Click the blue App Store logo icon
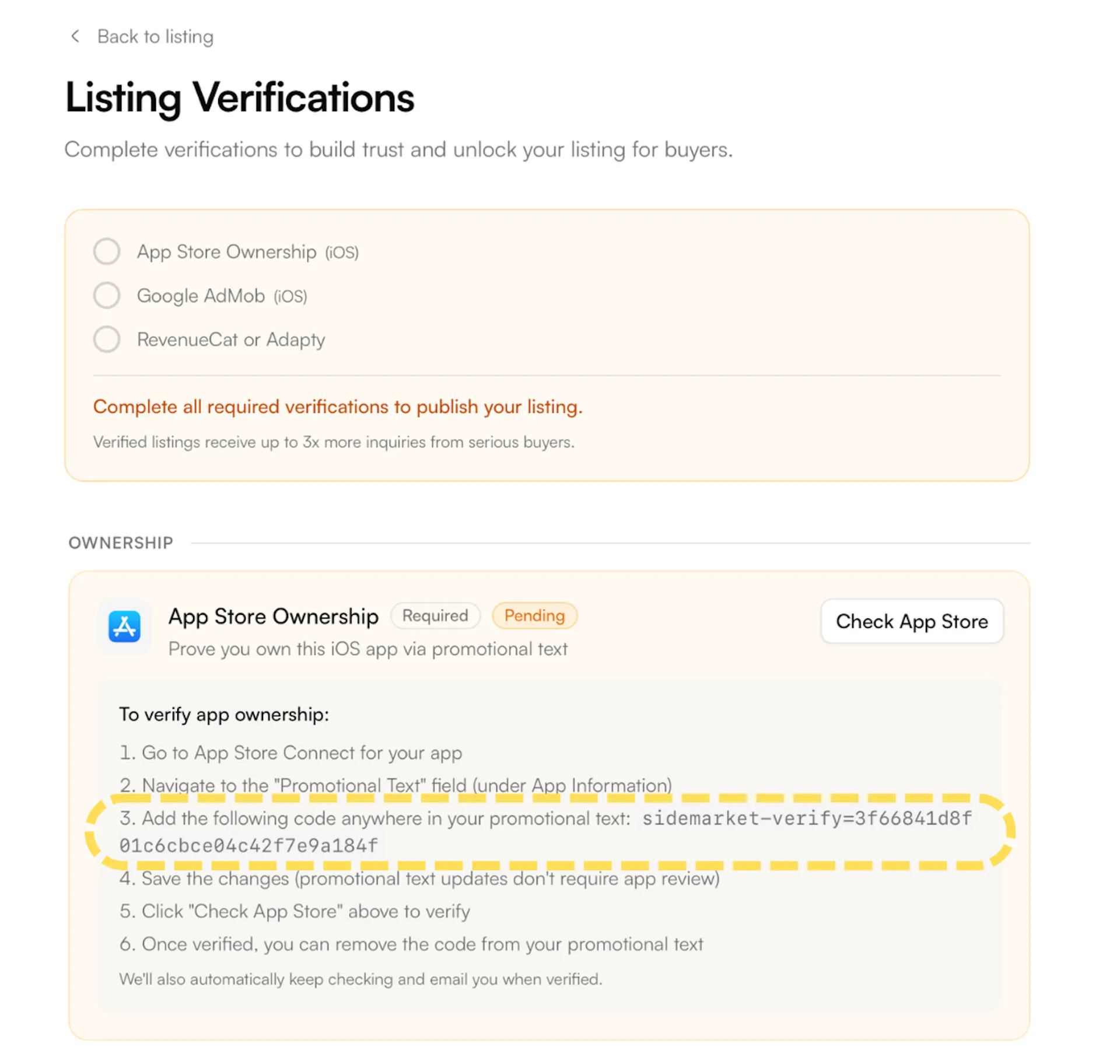Image resolution: width=1120 pixels, height=1064 pixels. tap(124, 626)
